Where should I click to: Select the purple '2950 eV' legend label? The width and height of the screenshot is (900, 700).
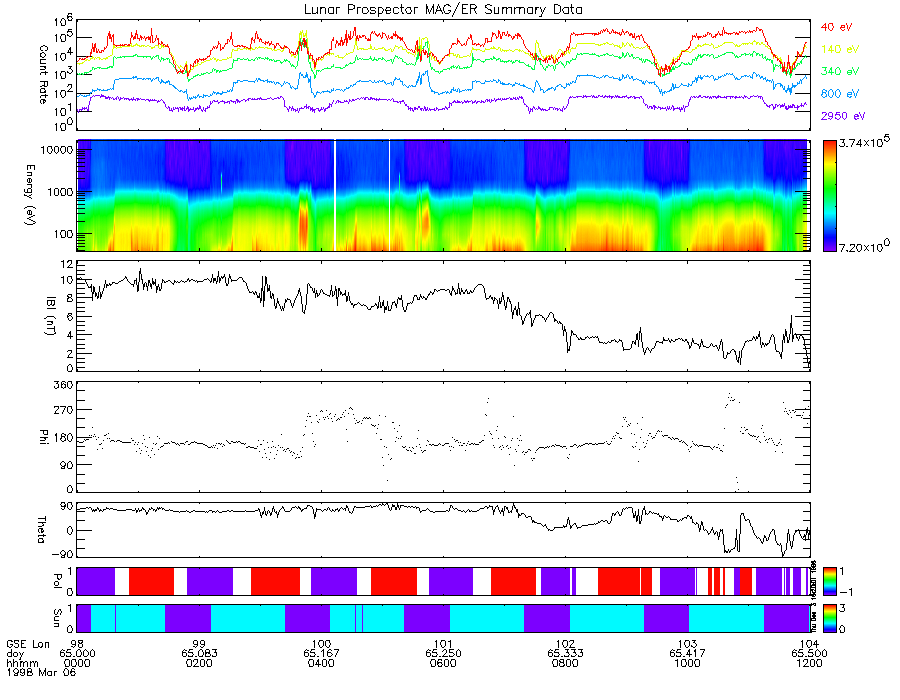coord(843,116)
